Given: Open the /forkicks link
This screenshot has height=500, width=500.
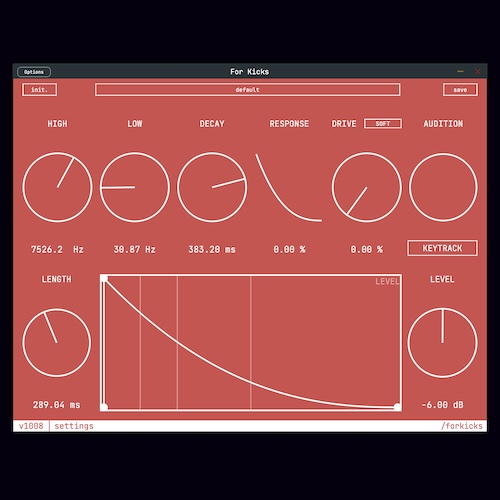Looking at the screenshot, I should 462,426.
